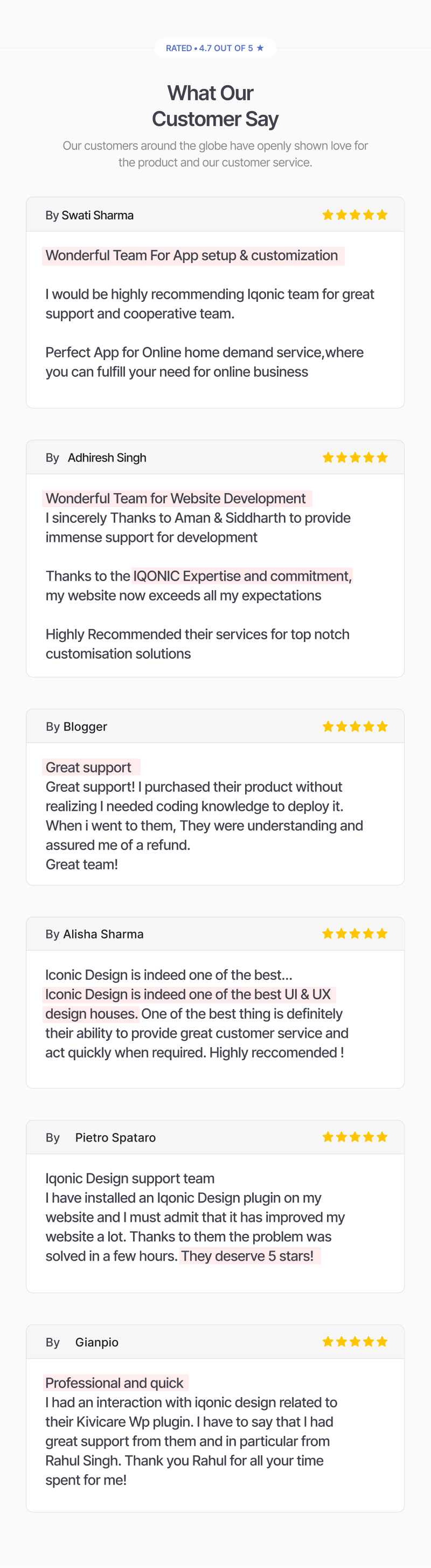Click the 'Professional and quick' highlighted title
The height and width of the screenshot is (1568, 431).
pyautogui.click(x=115, y=1383)
